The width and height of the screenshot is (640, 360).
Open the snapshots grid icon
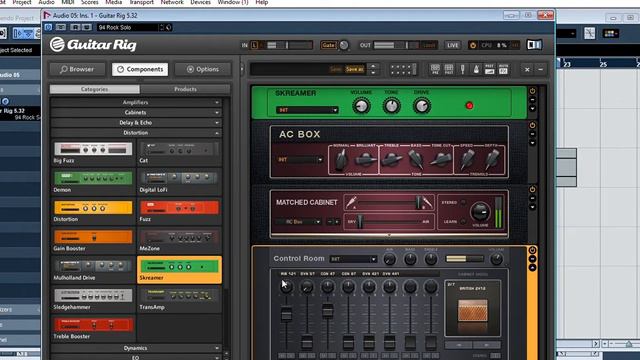click(x=402, y=69)
